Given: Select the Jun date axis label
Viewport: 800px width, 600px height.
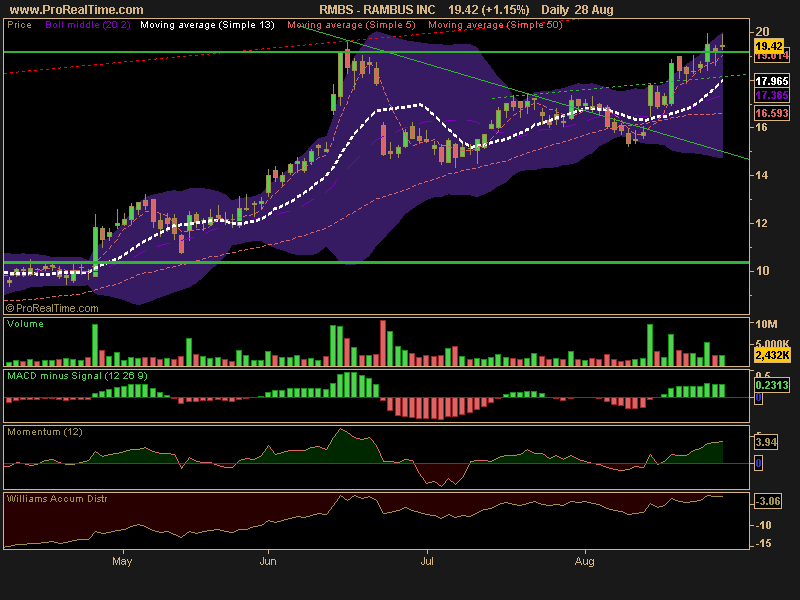Looking at the screenshot, I should click(268, 562).
